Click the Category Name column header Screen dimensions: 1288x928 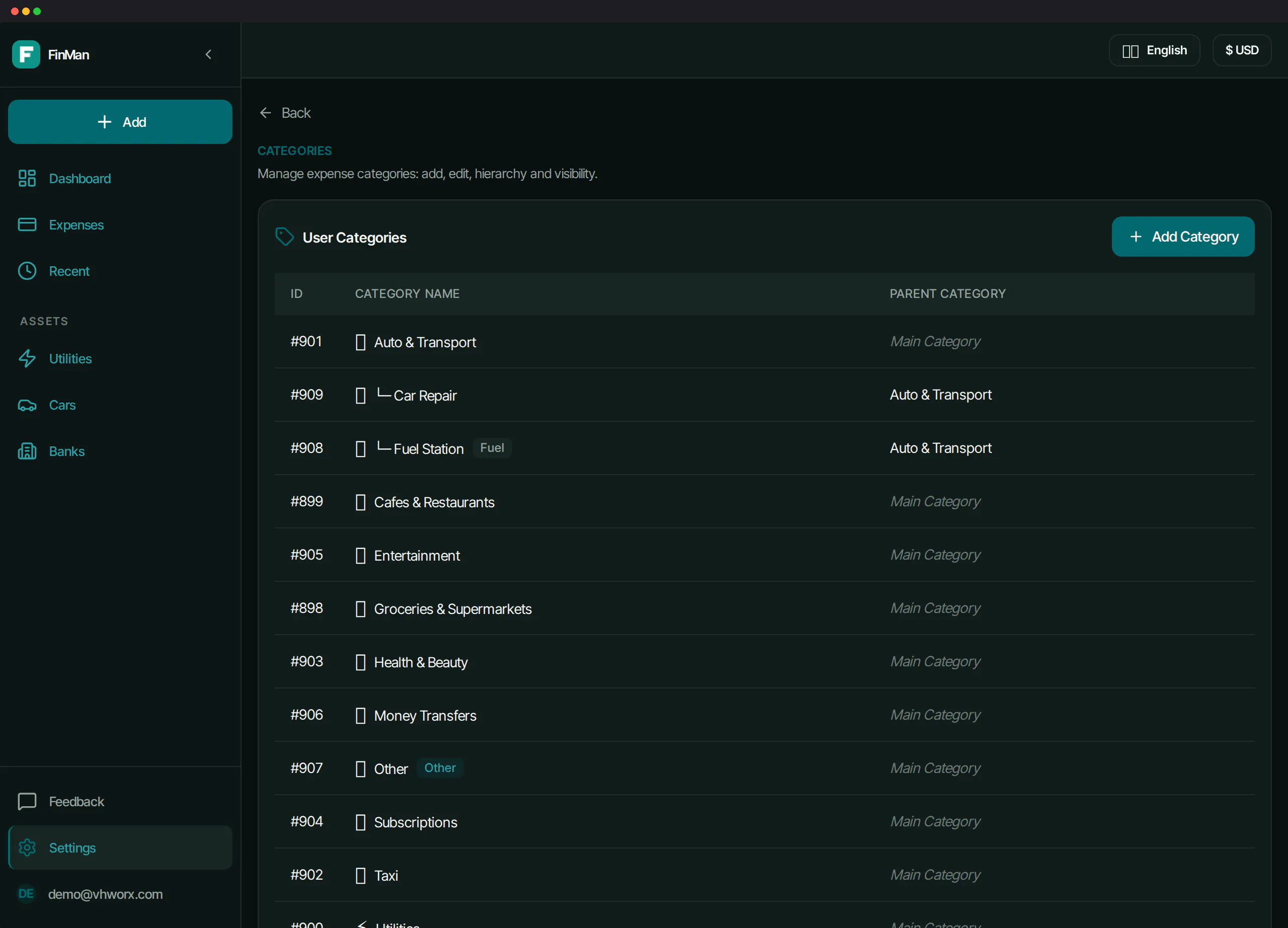pyautogui.click(x=407, y=293)
